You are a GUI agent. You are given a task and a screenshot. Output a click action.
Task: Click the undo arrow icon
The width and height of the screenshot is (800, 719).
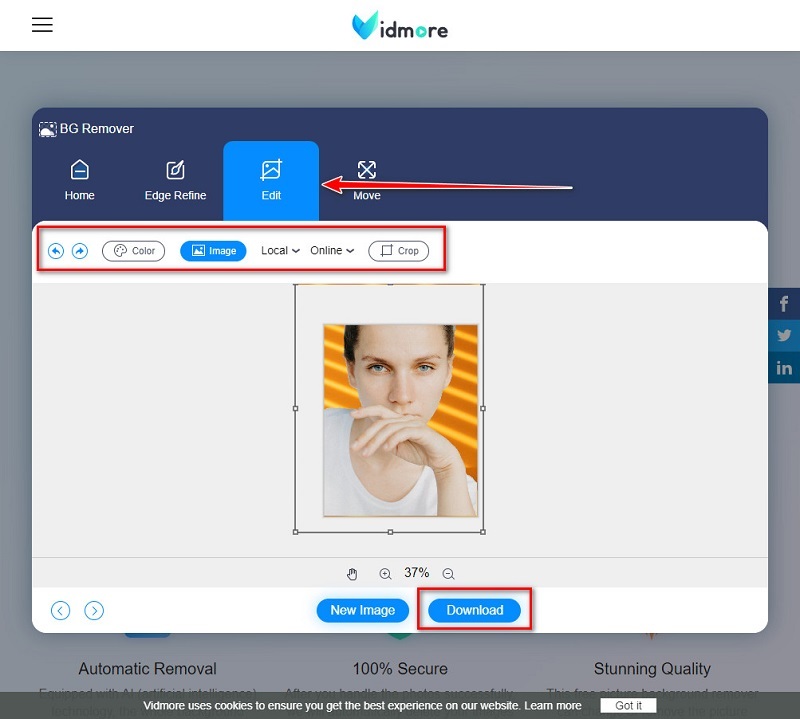tap(56, 251)
